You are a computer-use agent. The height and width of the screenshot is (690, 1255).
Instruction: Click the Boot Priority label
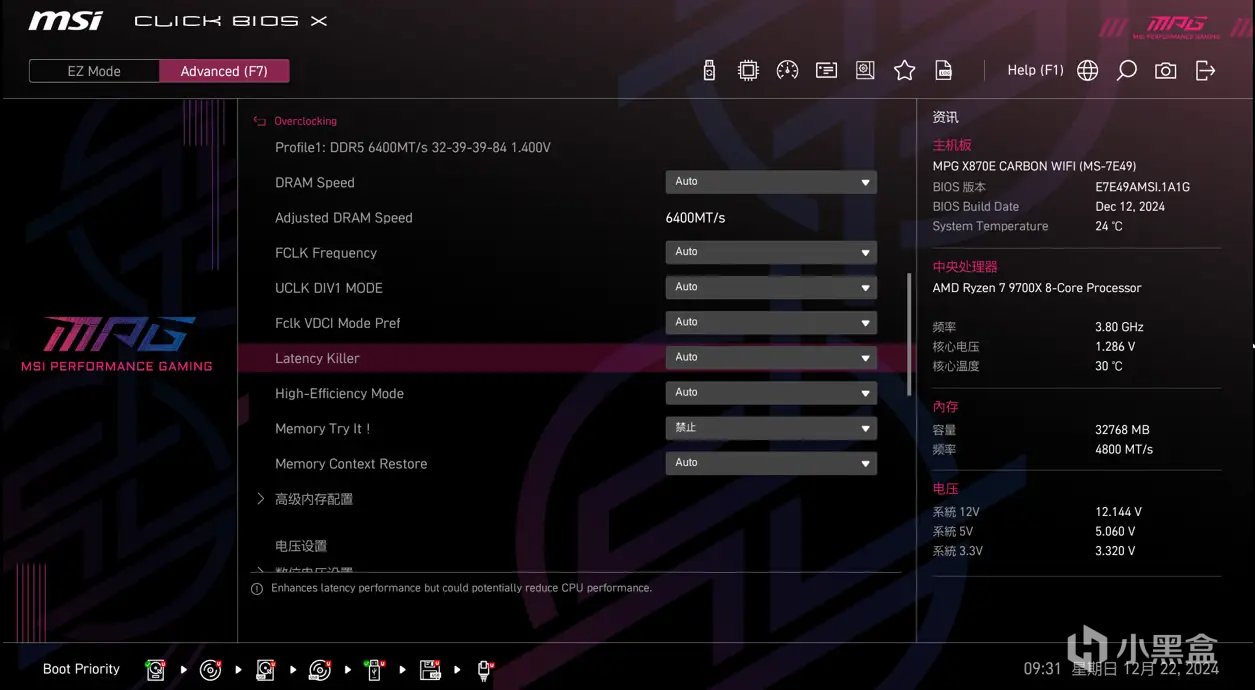coord(81,669)
